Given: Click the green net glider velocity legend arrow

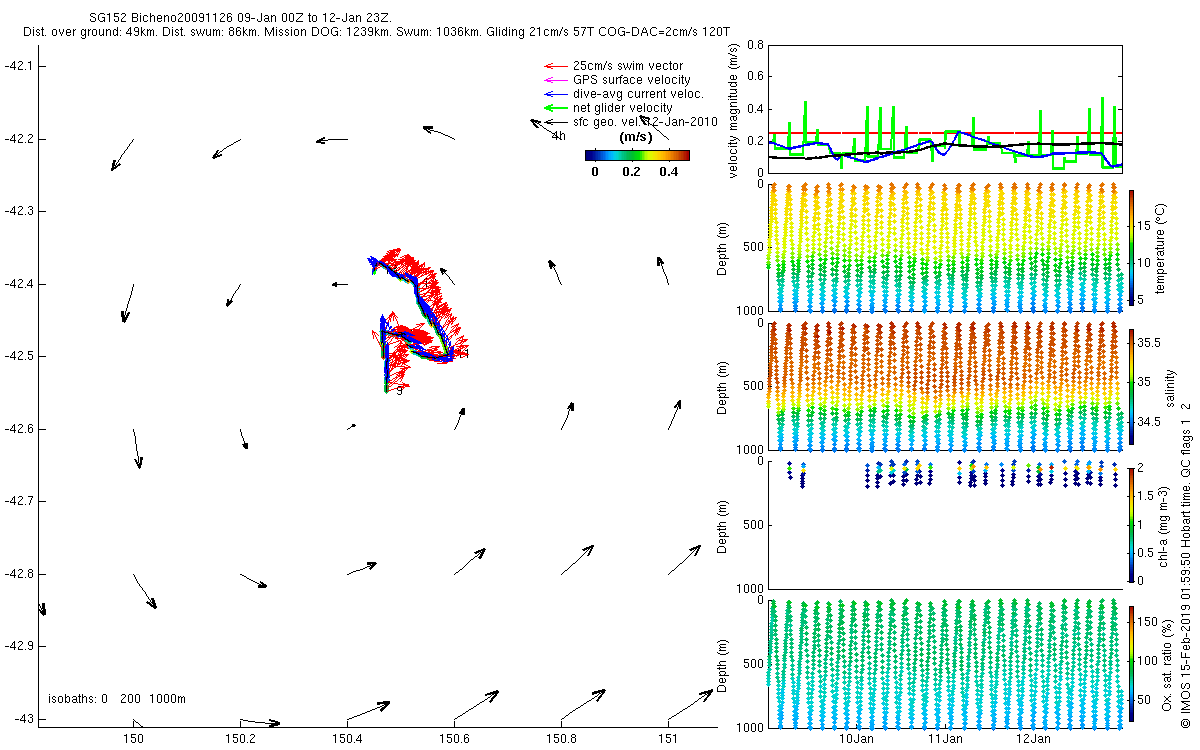Looking at the screenshot, I should [x=554, y=108].
